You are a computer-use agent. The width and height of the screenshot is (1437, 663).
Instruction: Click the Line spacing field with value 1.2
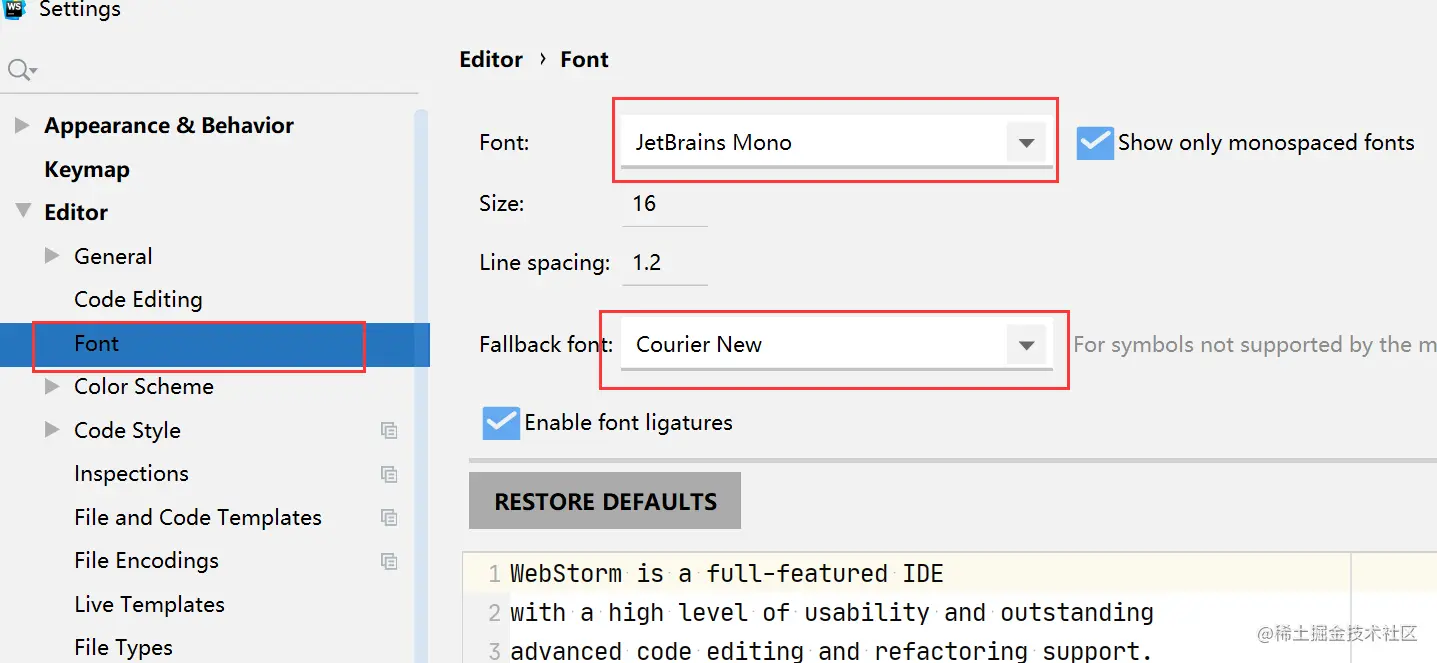(x=665, y=263)
